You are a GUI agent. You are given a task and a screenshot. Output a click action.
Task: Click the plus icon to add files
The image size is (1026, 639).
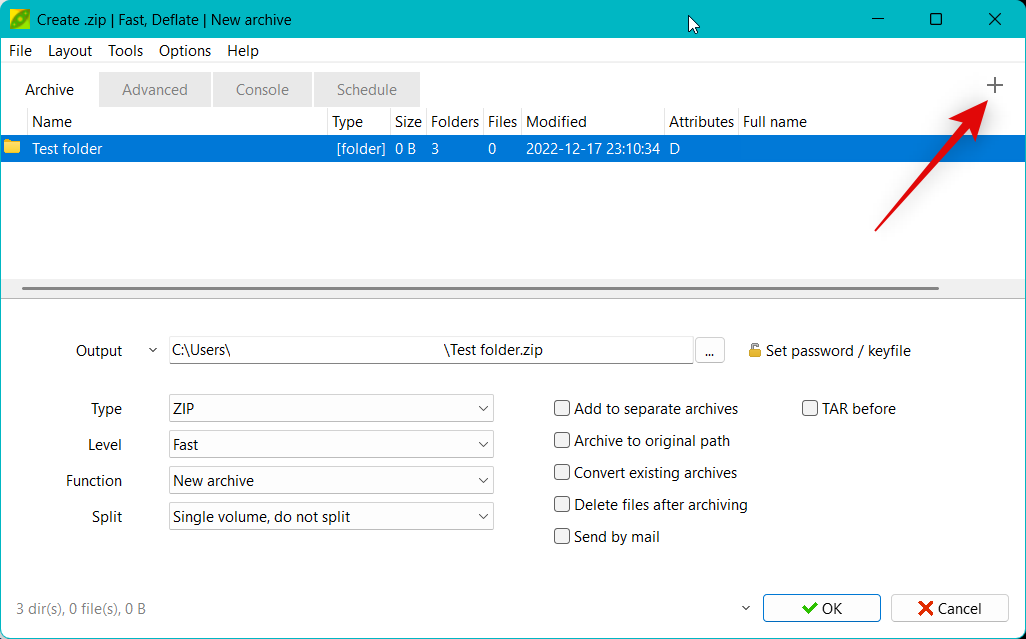(x=994, y=86)
